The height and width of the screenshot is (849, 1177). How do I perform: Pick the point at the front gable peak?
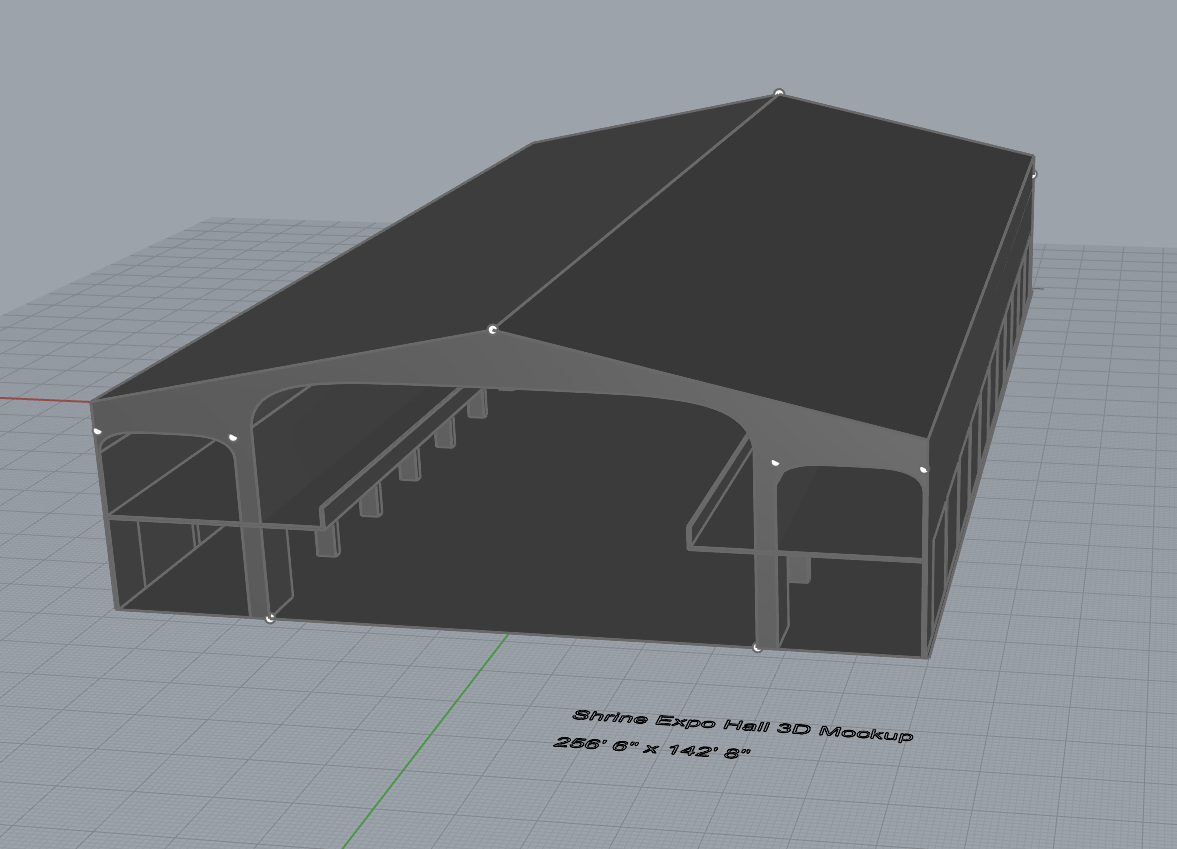[x=492, y=330]
